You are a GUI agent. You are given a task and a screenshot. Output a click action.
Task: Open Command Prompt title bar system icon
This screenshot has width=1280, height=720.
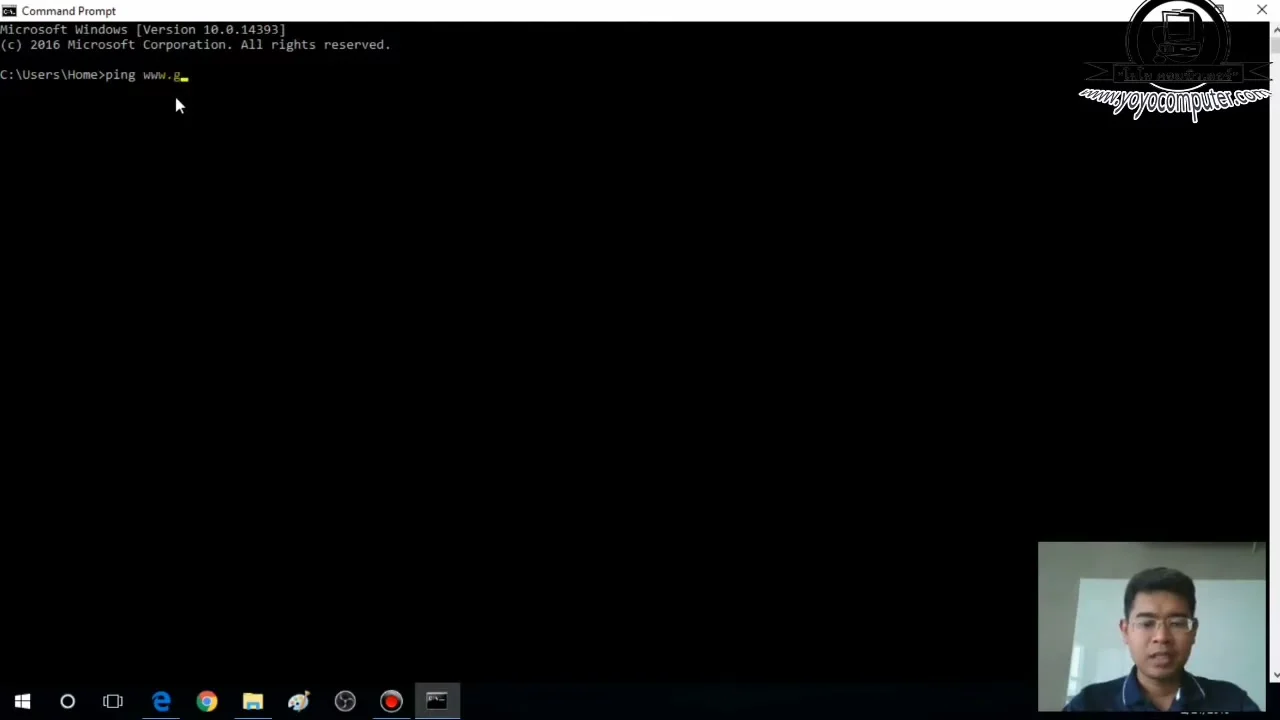tap(9, 11)
